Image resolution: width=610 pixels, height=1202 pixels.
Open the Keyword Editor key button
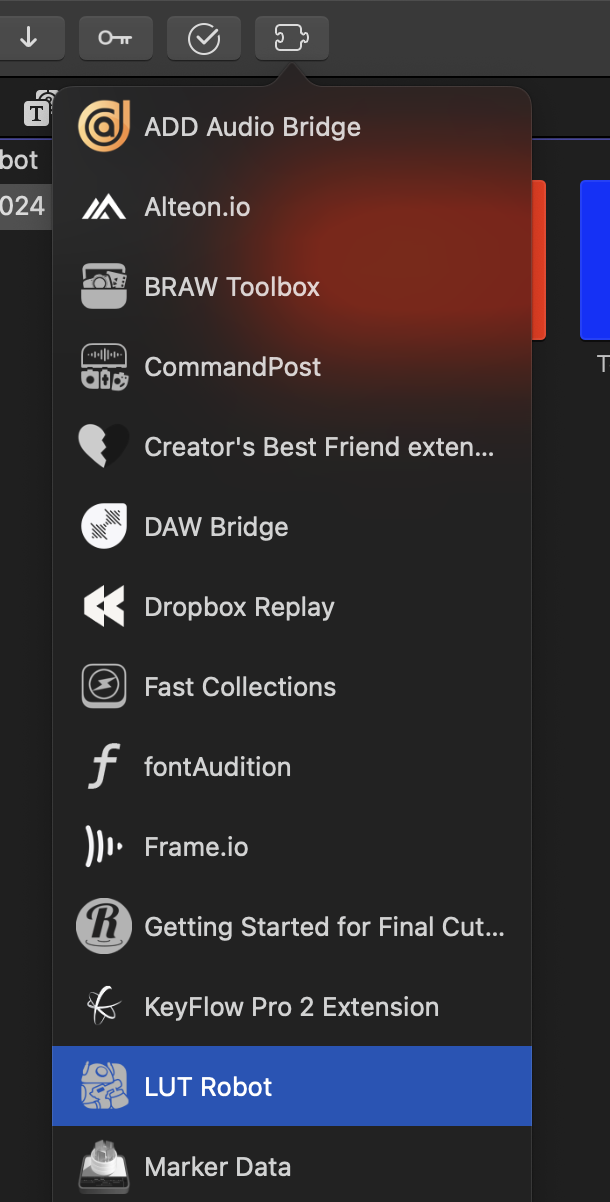pyautogui.click(x=115, y=38)
